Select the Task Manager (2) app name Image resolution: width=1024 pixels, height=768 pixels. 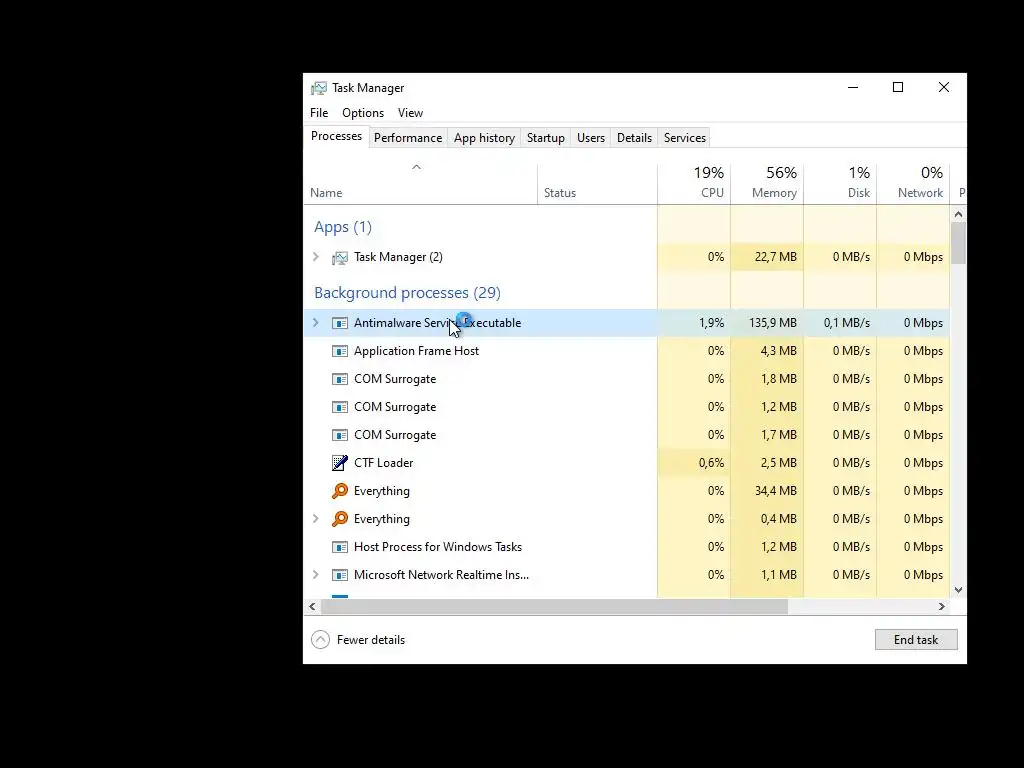[398, 257]
